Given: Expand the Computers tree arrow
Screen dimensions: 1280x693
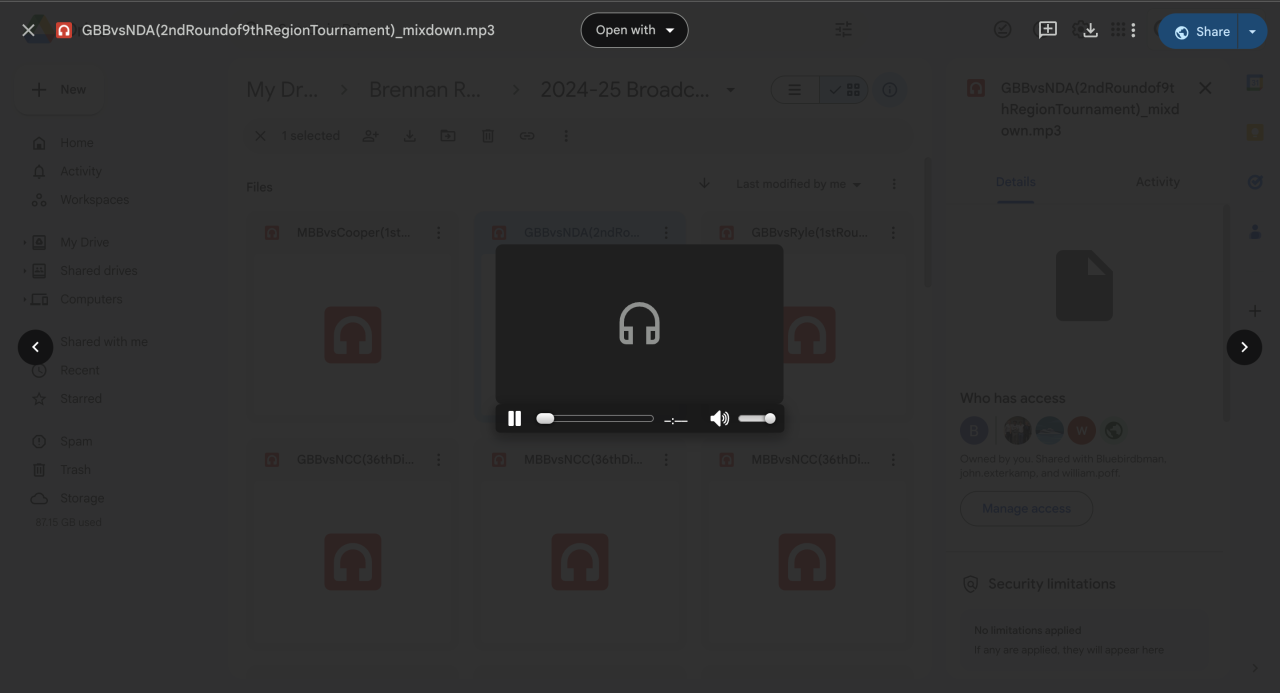Looking at the screenshot, I should click(x=25, y=299).
